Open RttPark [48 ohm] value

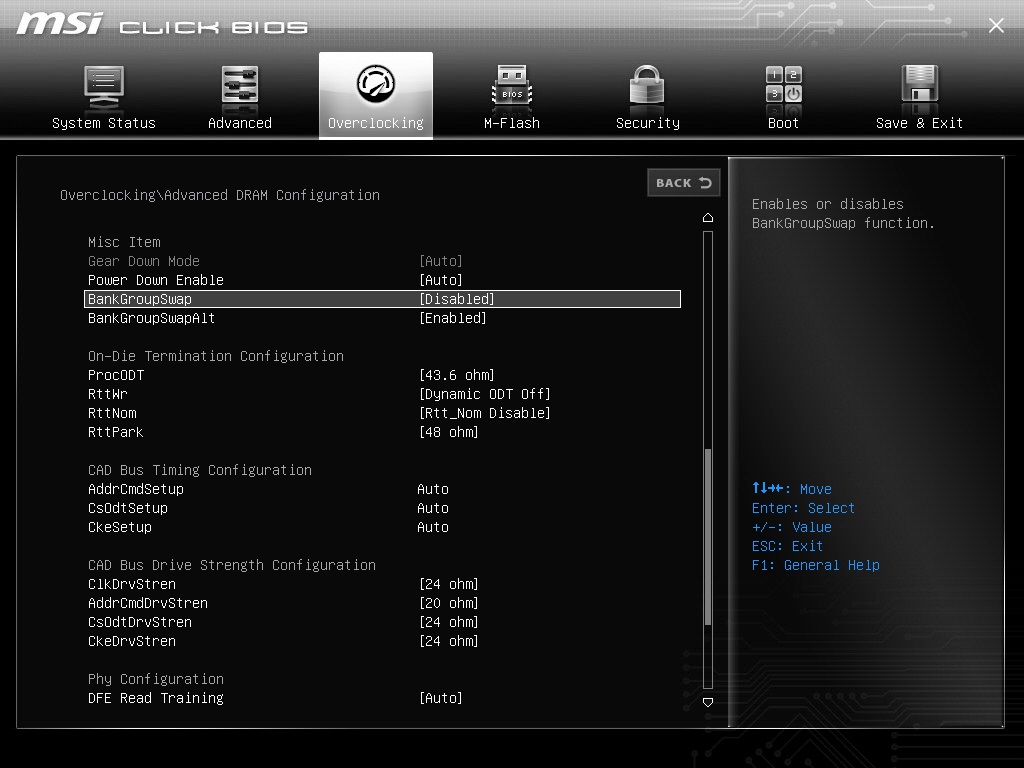449,432
